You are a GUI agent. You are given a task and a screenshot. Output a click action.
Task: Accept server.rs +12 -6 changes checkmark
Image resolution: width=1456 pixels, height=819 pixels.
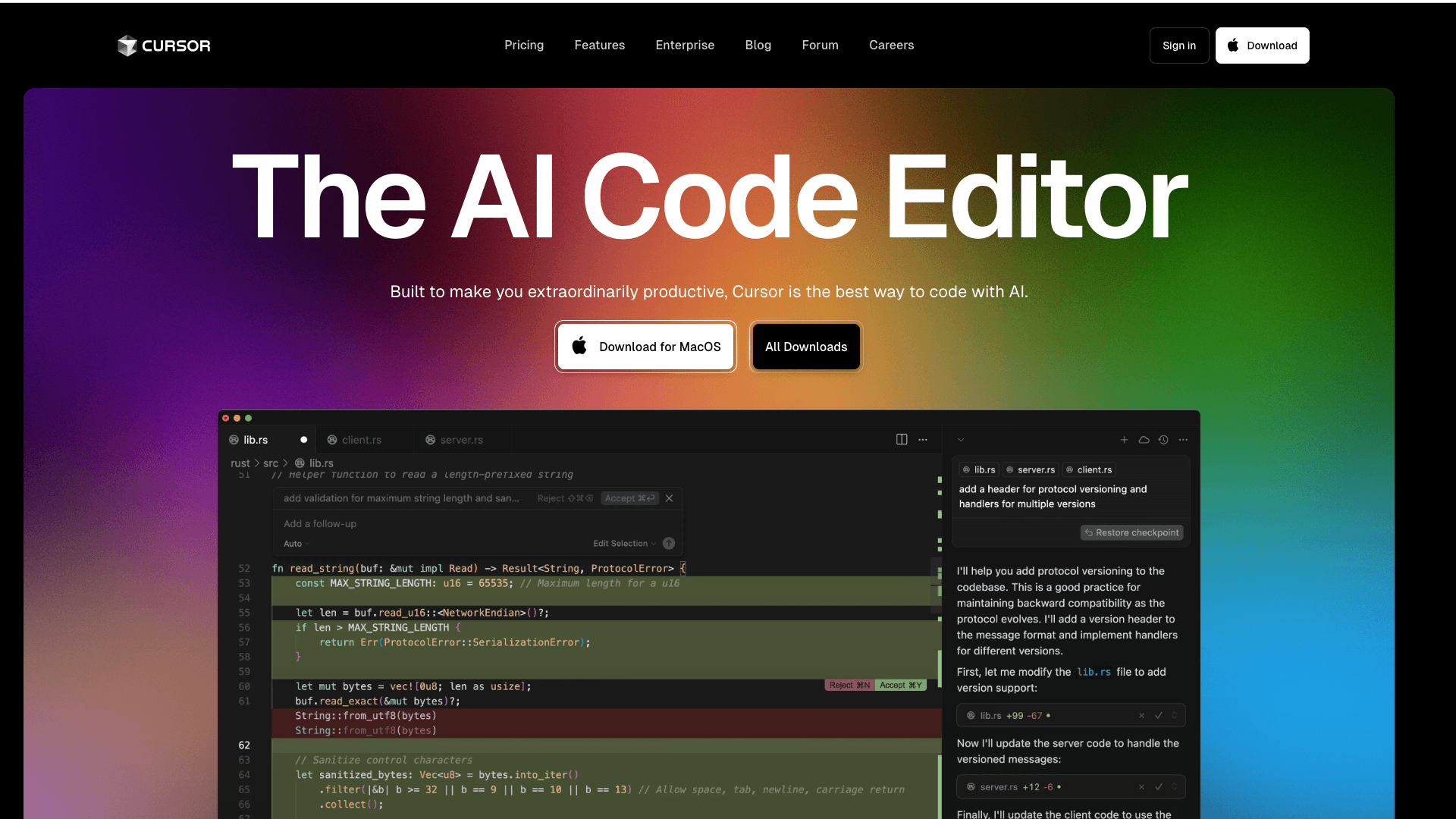(1158, 787)
